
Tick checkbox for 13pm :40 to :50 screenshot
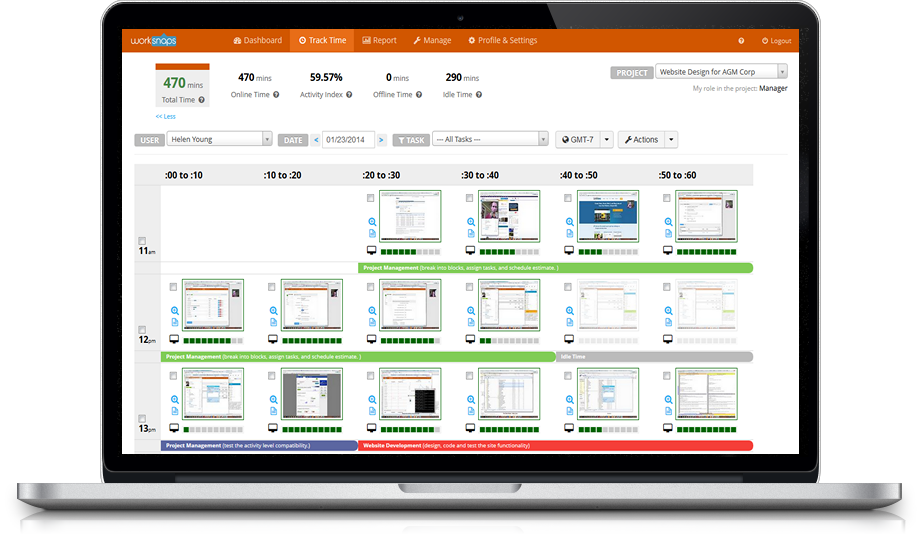click(x=568, y=376)
